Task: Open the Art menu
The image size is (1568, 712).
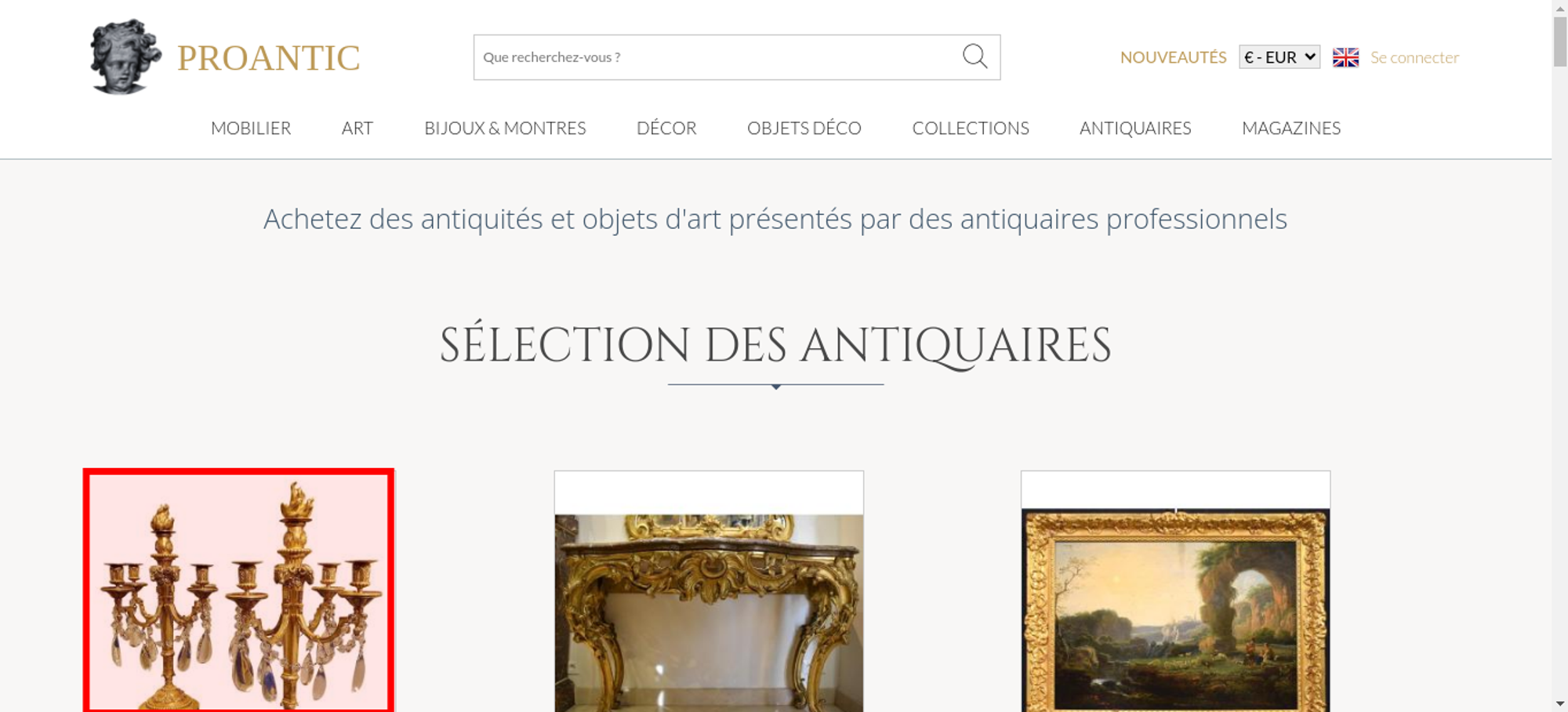Action: coord(358,128)
